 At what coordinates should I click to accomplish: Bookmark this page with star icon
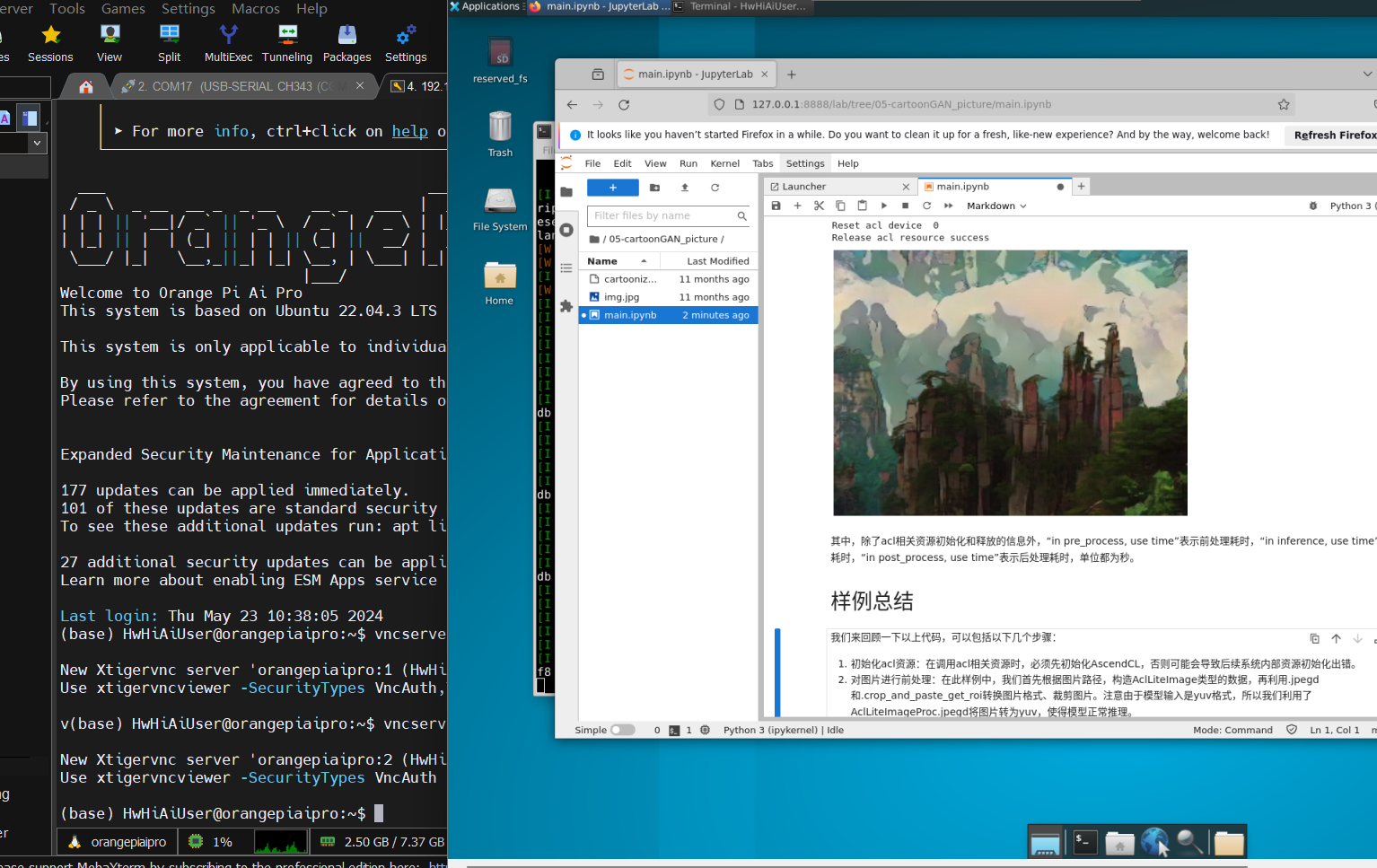pos(1284,104)
